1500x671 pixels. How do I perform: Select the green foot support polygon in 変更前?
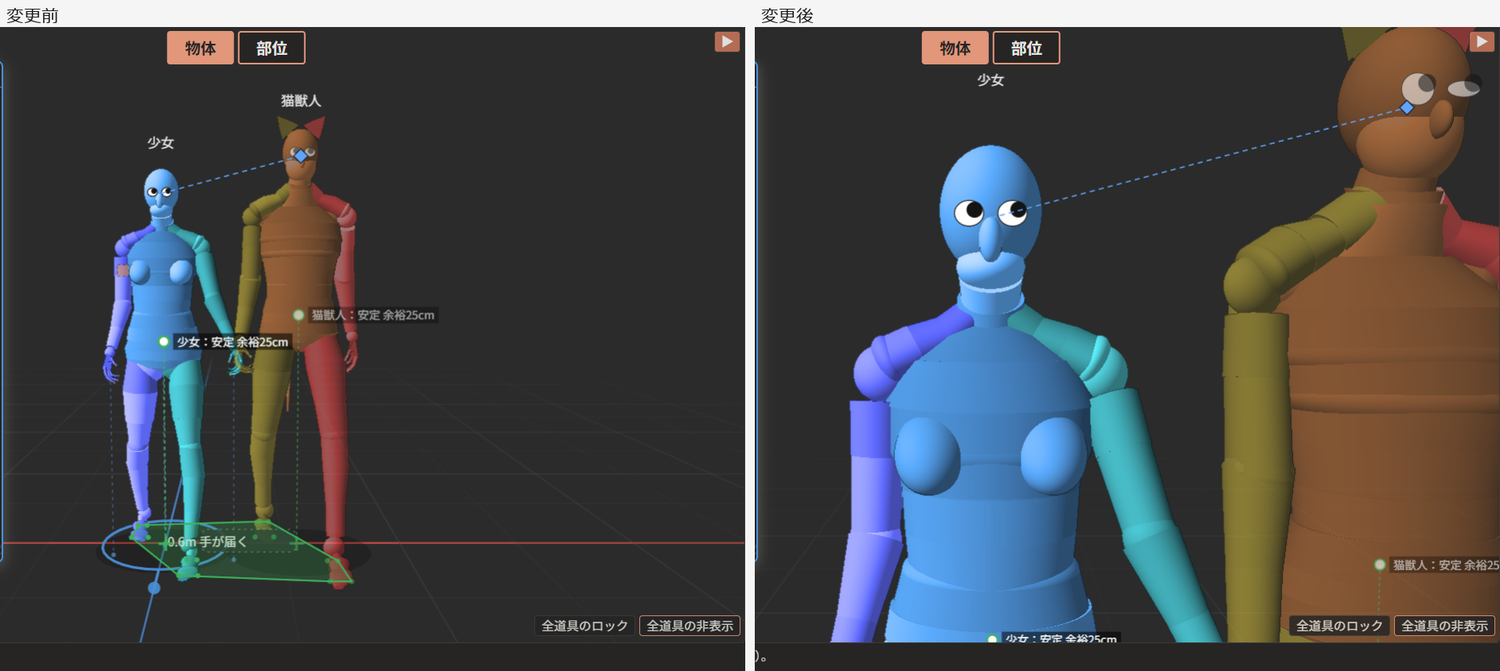(x=245, y=553)
